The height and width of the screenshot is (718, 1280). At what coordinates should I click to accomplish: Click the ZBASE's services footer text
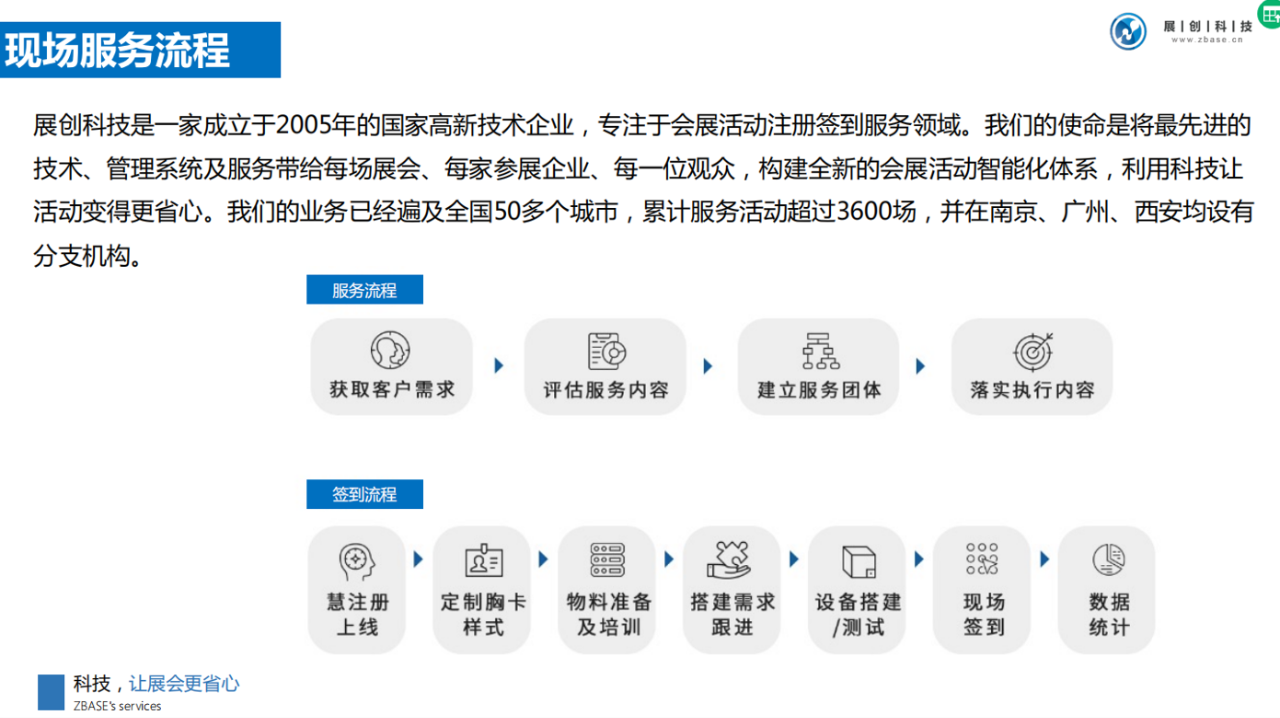click(117, 706)
